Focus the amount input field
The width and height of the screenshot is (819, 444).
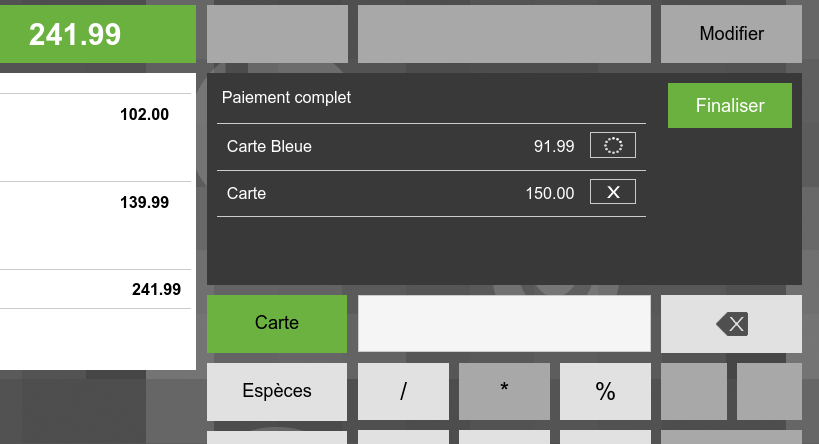pos(504,323)
